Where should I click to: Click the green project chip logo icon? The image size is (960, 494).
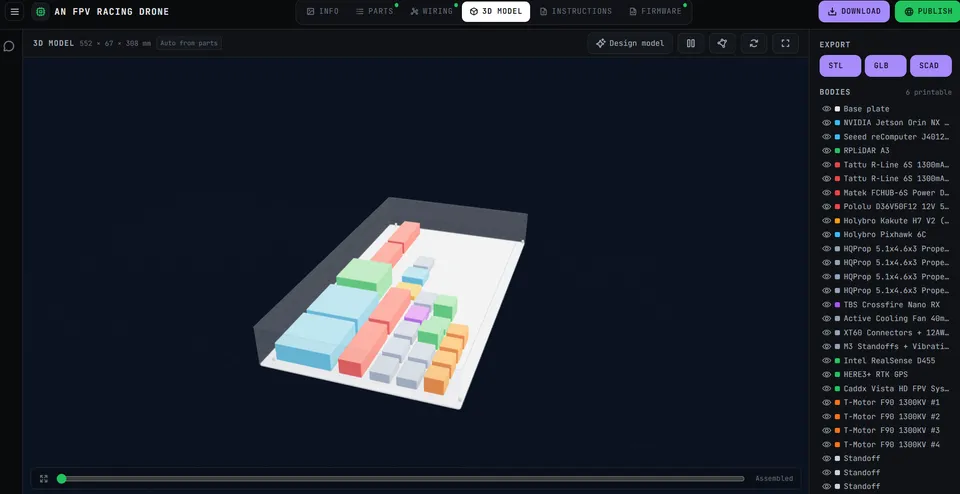click(x=40, y=12)
